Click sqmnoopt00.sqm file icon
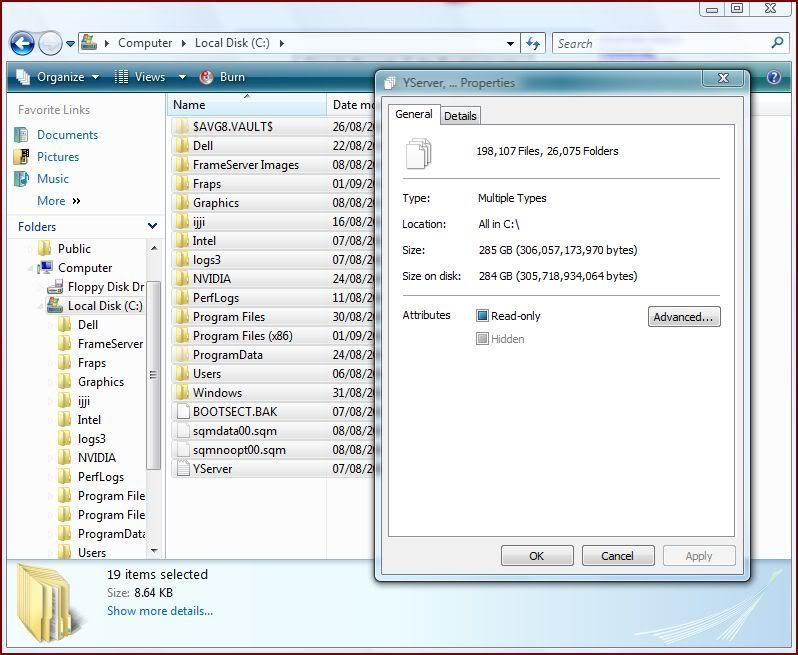The width and height of the screenshot is (798, 655). pos(182,450)
